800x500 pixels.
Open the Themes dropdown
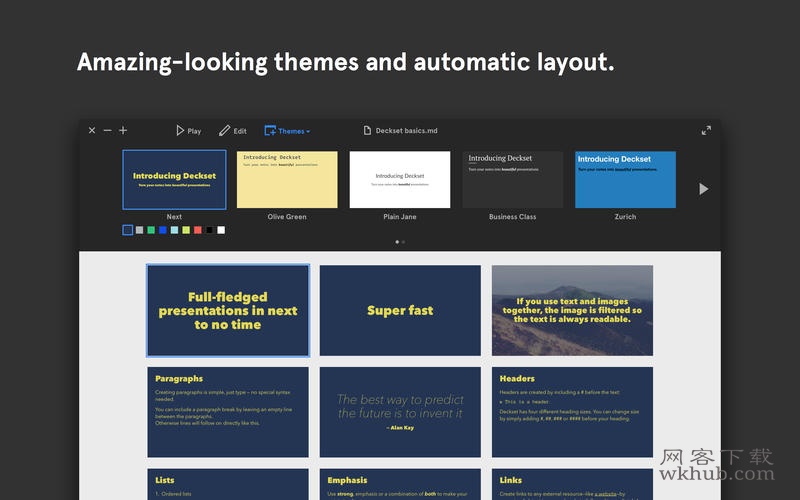pyautogui.click(x=287, y=131)
